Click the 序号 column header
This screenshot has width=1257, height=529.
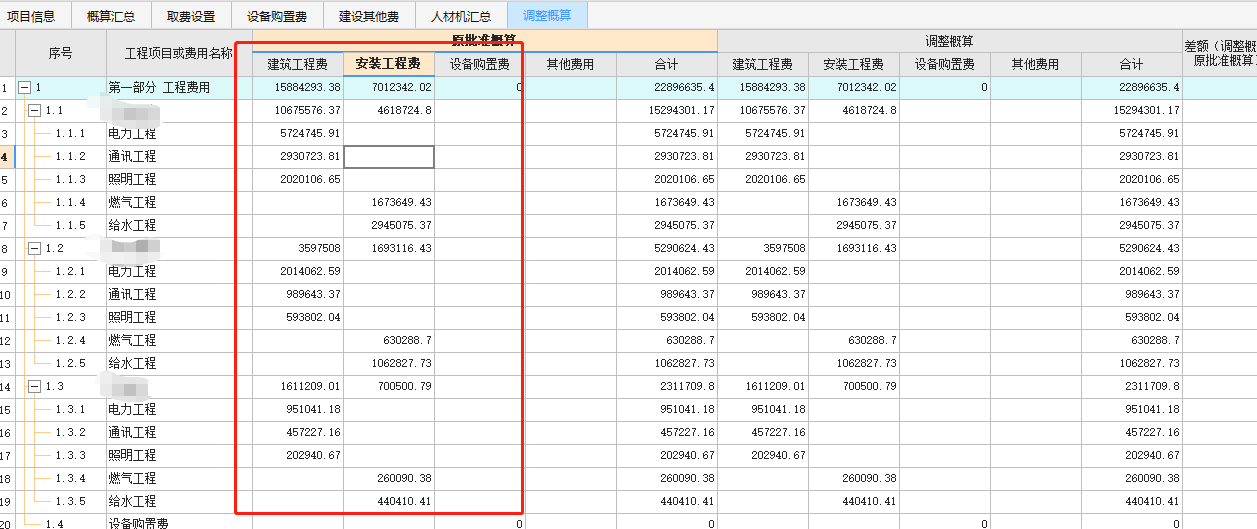pos(61,53)
